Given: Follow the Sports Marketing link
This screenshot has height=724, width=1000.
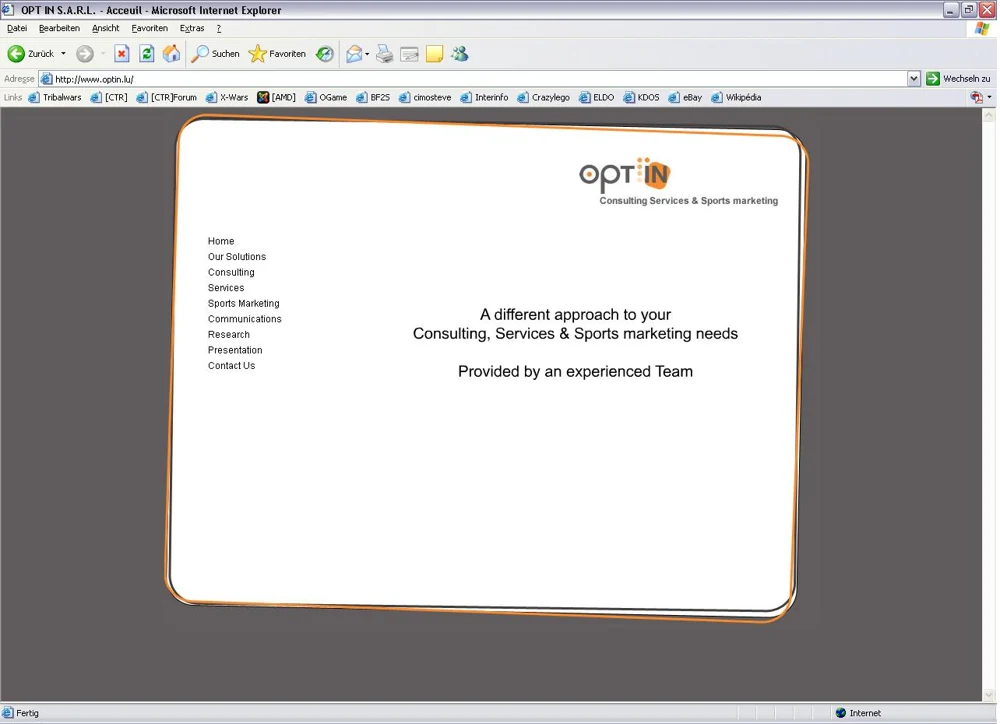Looking at the screenshot, I should coord(244,304).
